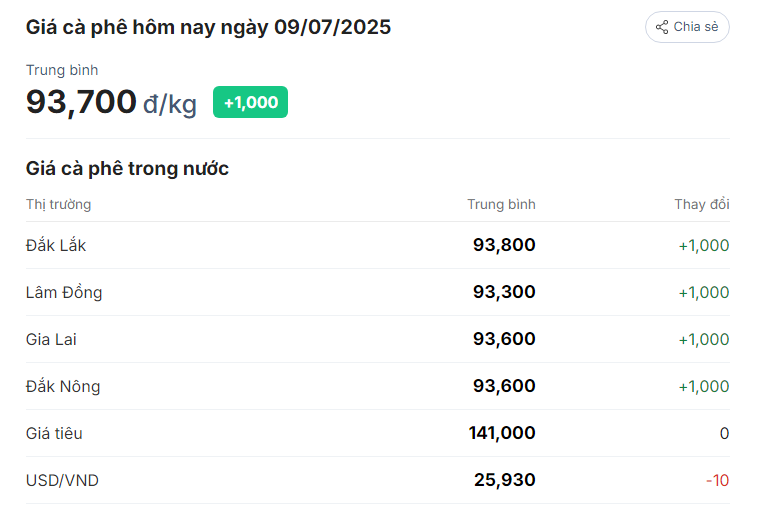Screen dimensions: 758x508
Task: Click the 141,000 pepper price value
Action: click(502, 433)
